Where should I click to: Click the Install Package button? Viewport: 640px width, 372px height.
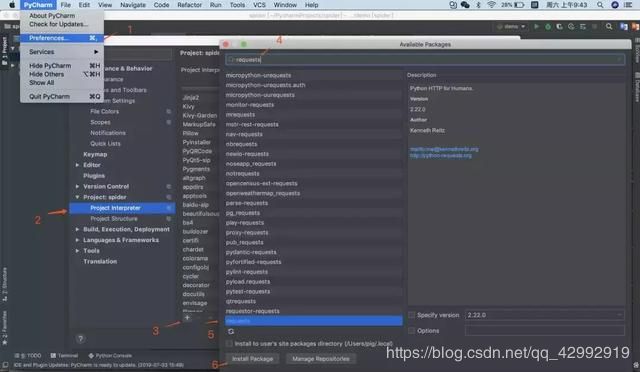[x=252, y=359]
